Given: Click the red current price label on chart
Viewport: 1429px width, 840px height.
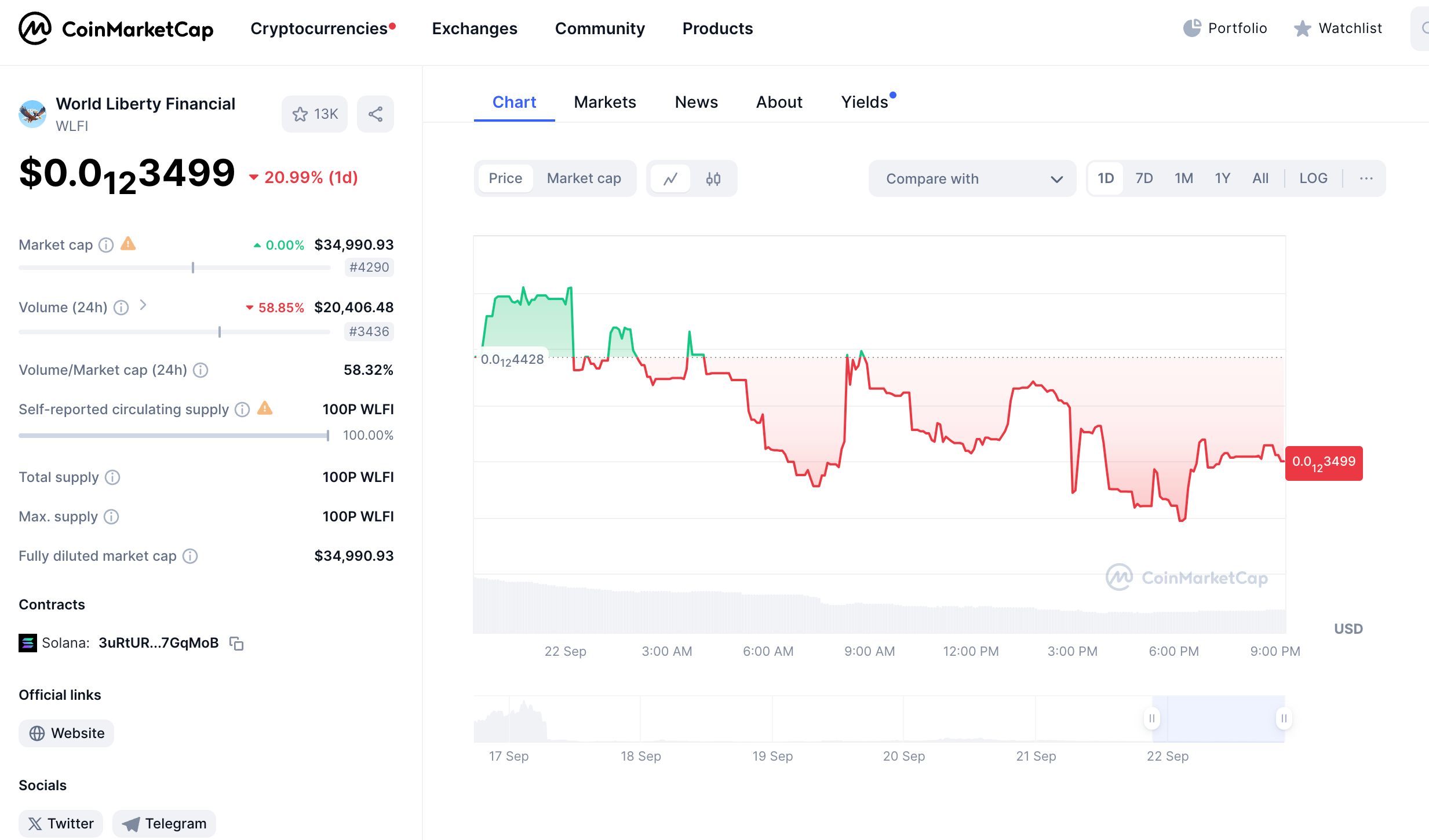Looking at the screenshot, I should click(x=1324, y=463).
